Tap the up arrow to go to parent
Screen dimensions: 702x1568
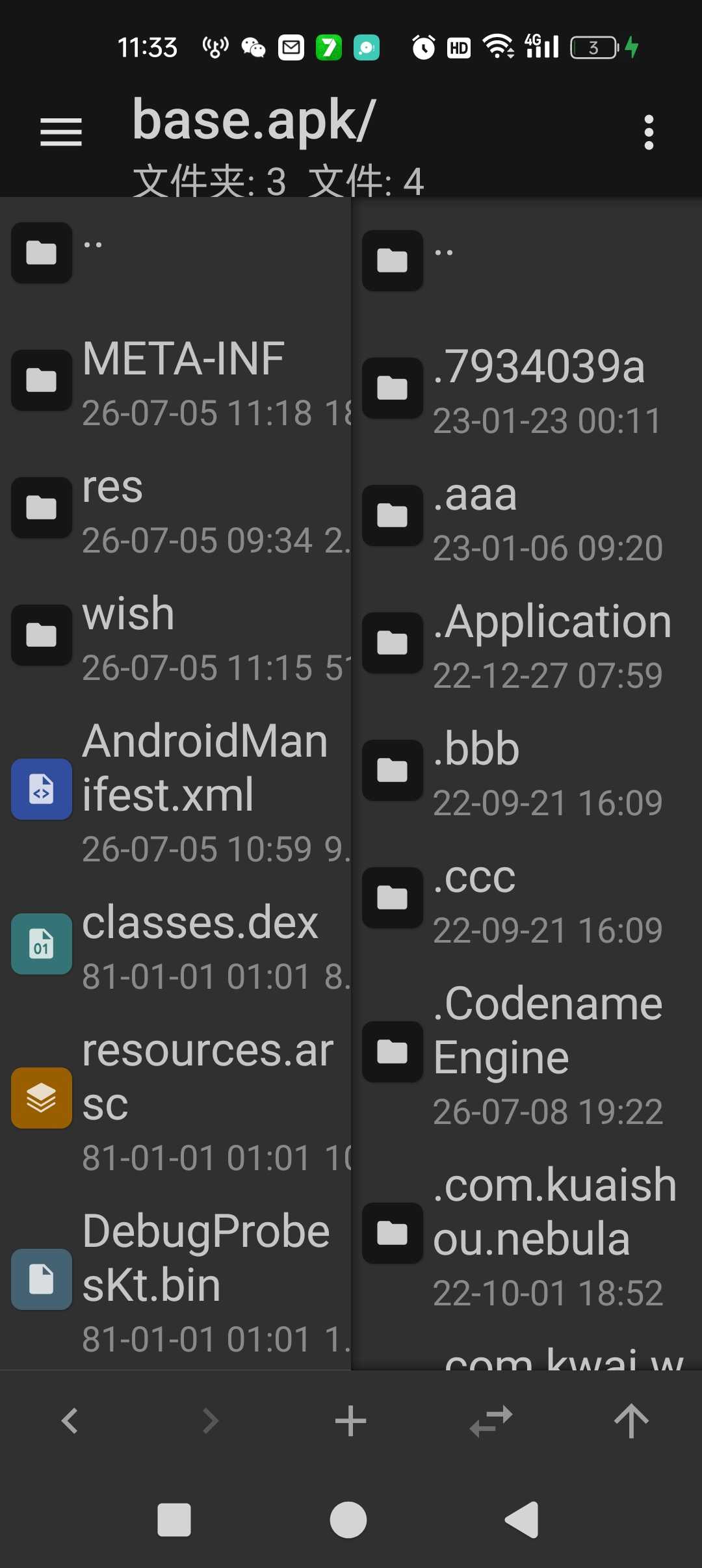pyautogui.click(x=631, y=1420)
